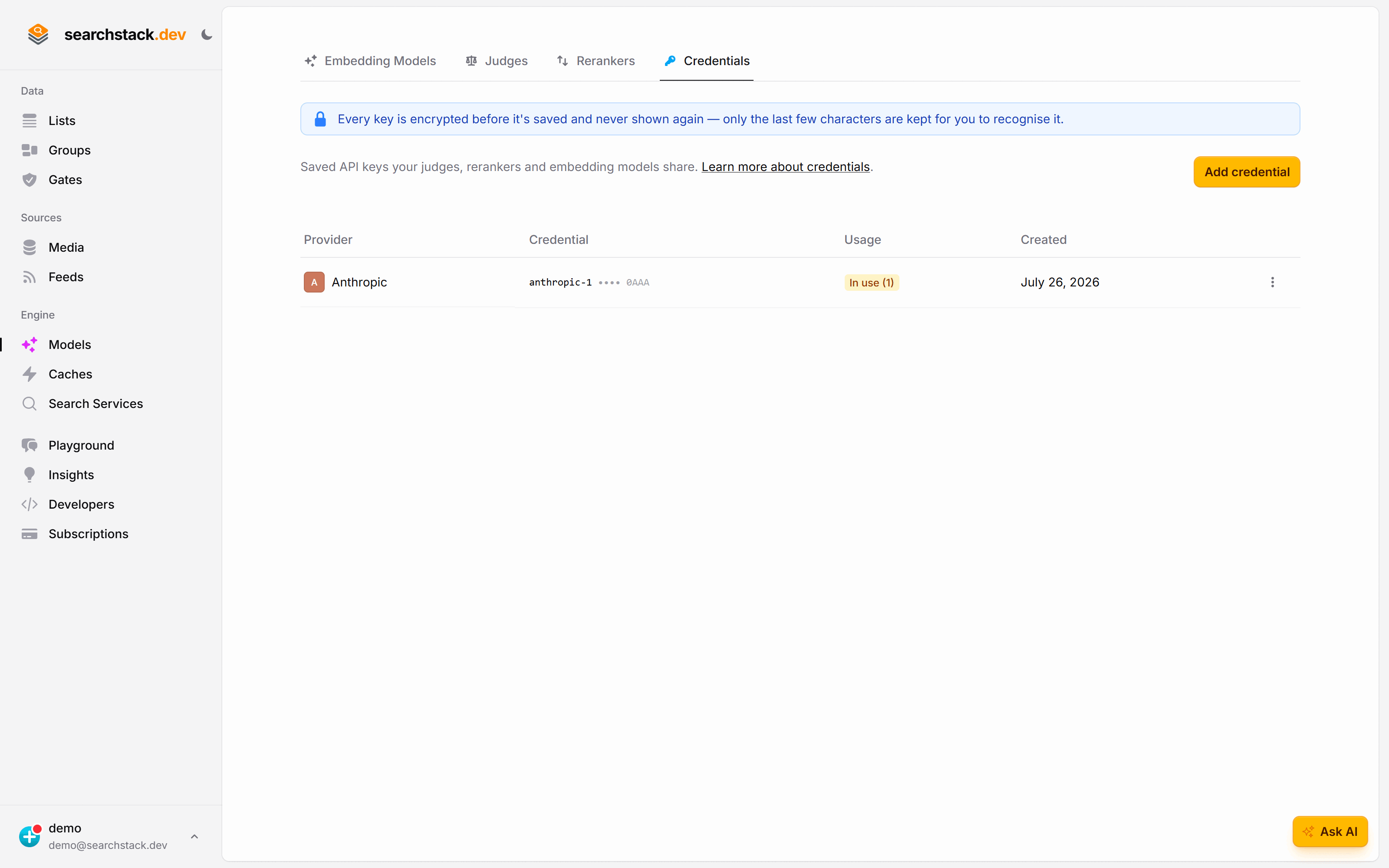The image size is (1389, 868).
Task: Open Ask AI assistant
Action: [x=1330, y=831]
